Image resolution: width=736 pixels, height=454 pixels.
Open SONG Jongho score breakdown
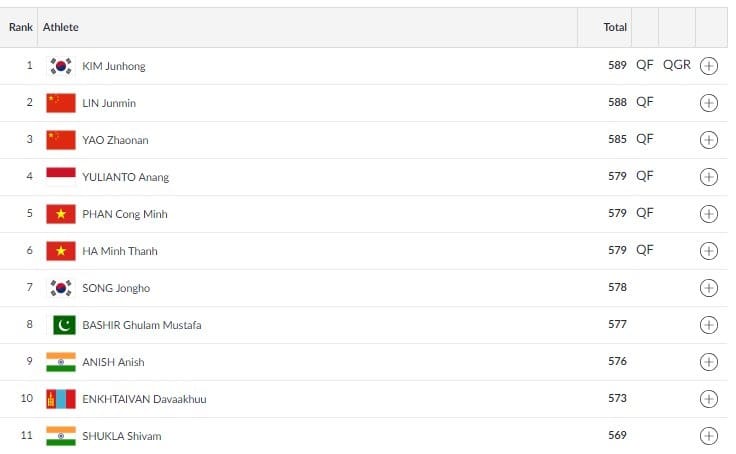click(709, 288)
